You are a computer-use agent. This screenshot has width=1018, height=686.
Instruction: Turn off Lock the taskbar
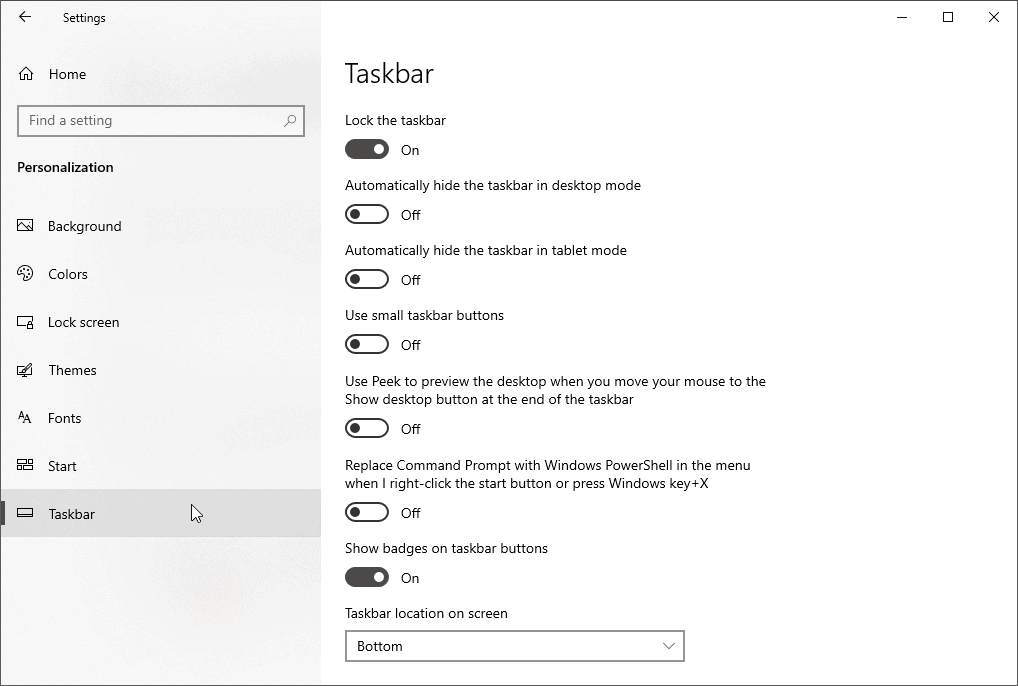coord(366,149)
